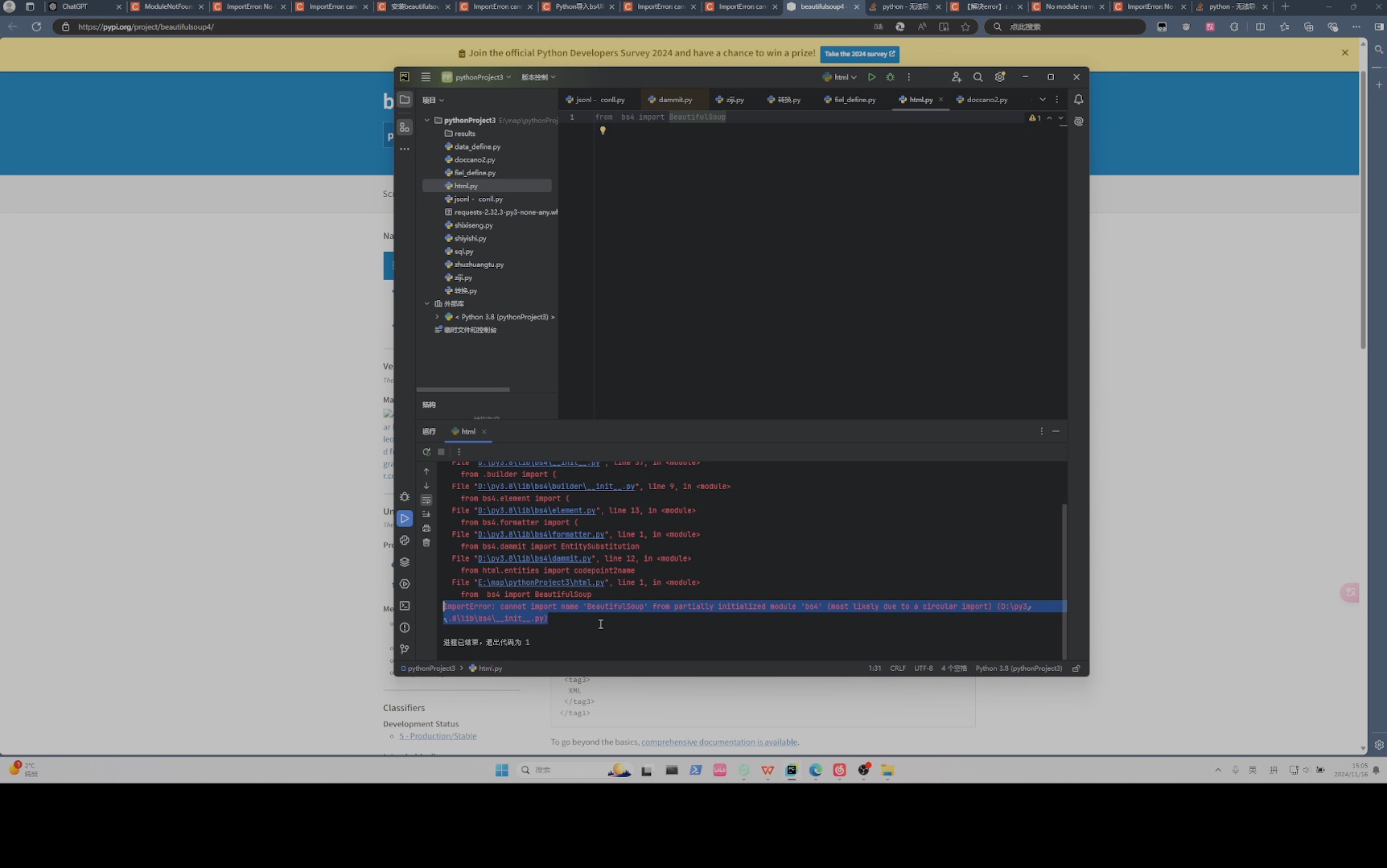Viewport: 1387px width, 868px height.
Task: Start debugging with the bug icon in the top toolbar
Action: pyautogui.click(x=890, y=77)
